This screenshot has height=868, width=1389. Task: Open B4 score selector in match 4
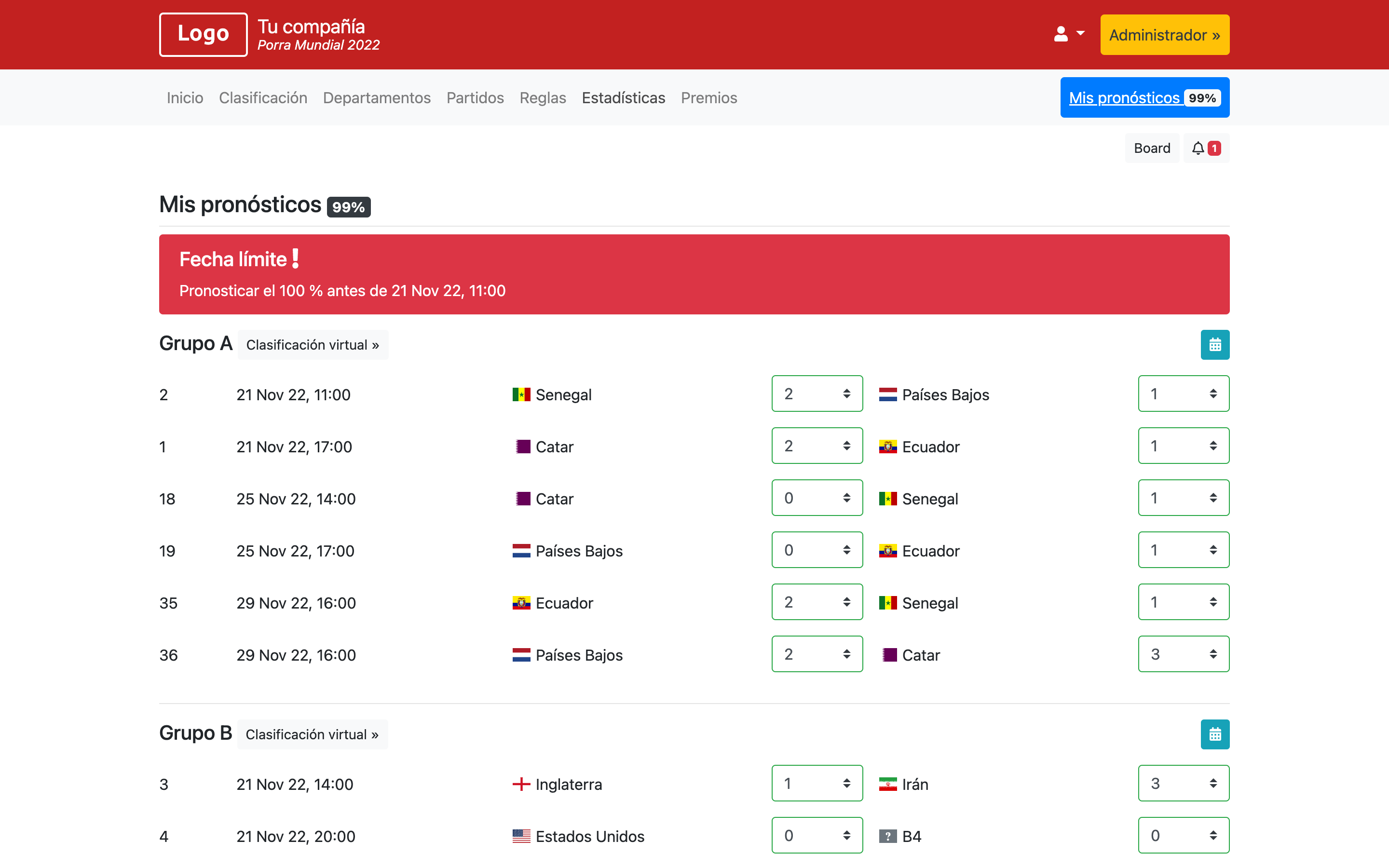[x=1184, y=835]
